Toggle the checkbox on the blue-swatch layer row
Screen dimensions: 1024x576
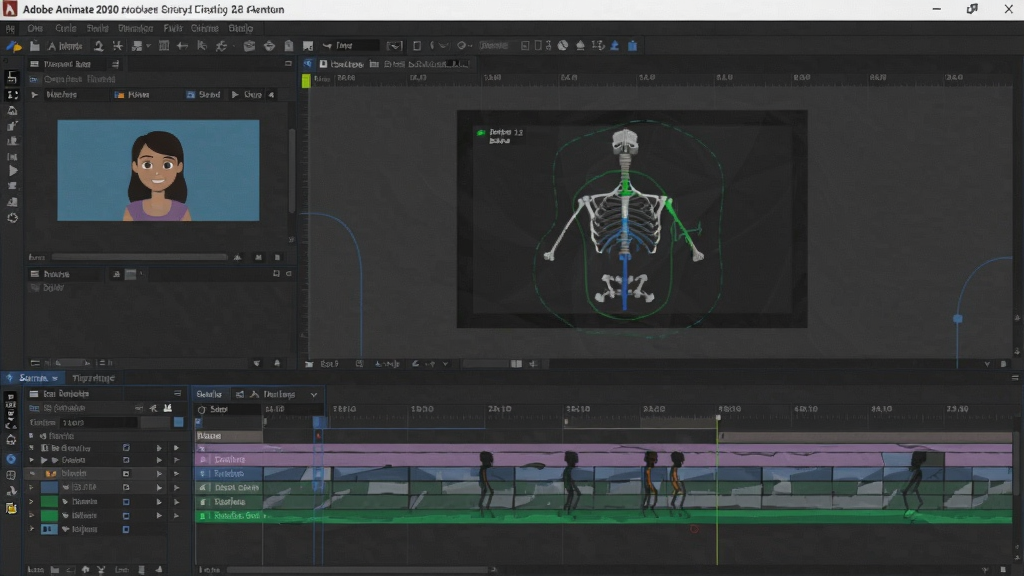[126, 488]
